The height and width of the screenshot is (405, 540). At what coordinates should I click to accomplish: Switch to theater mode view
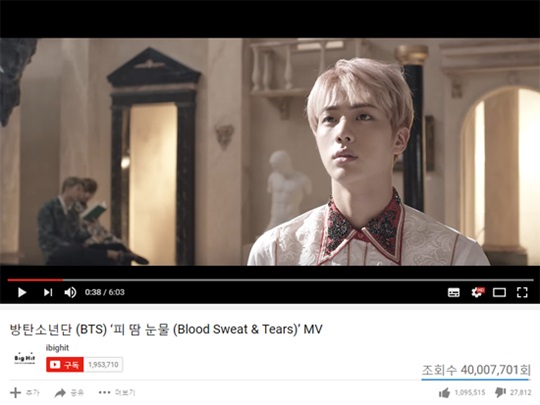click(x=499, y=292)
